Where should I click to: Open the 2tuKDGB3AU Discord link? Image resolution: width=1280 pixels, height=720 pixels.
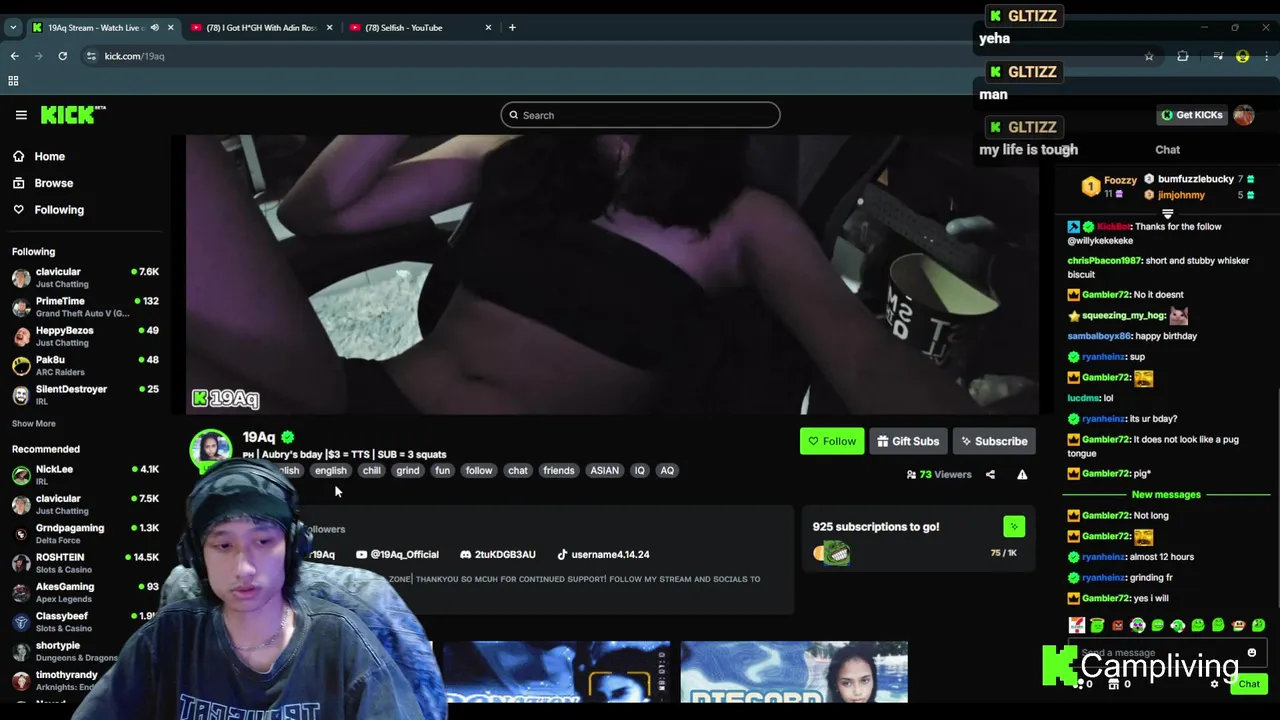click(x=498, y=554)
